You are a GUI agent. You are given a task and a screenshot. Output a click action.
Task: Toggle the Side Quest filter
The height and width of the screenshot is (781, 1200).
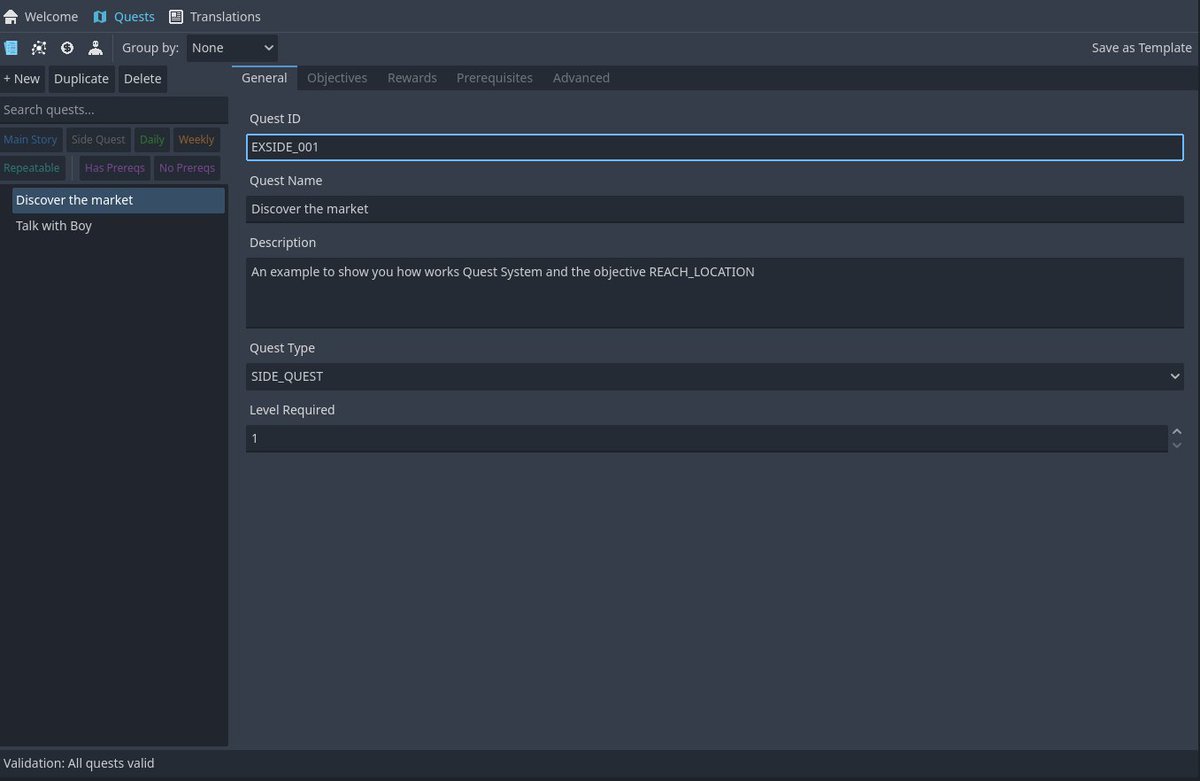click(98, 140)
